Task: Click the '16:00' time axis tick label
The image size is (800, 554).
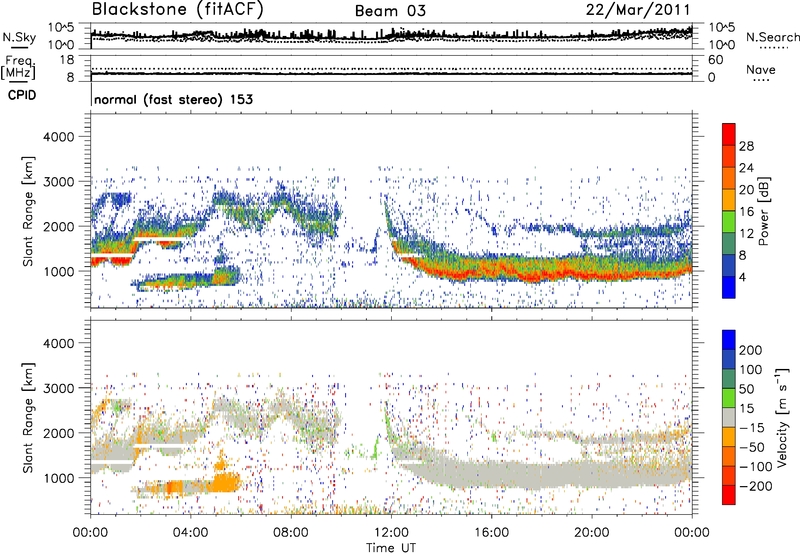Action: (x=491, y=533)
